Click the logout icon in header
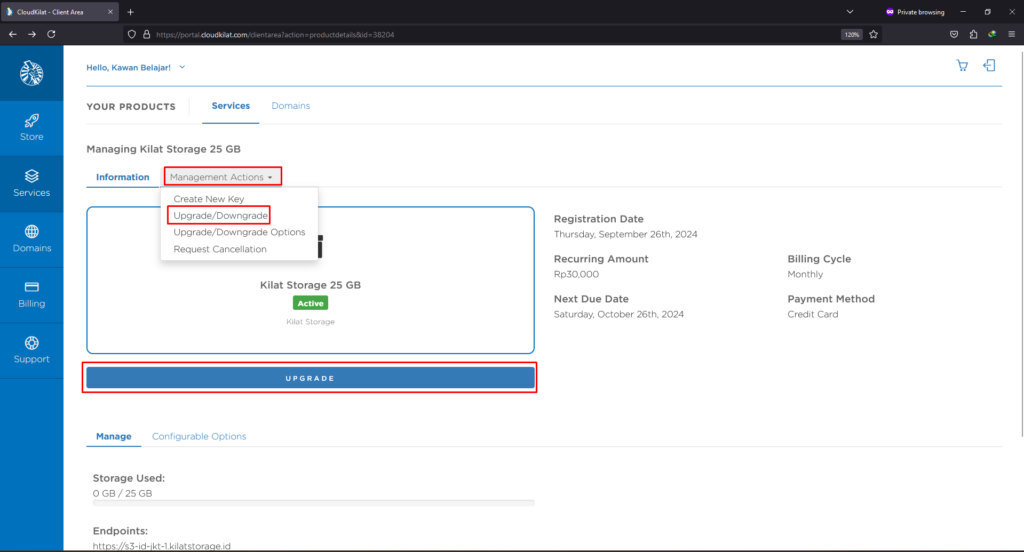The image size is (1024, 552). coord(989,66)
